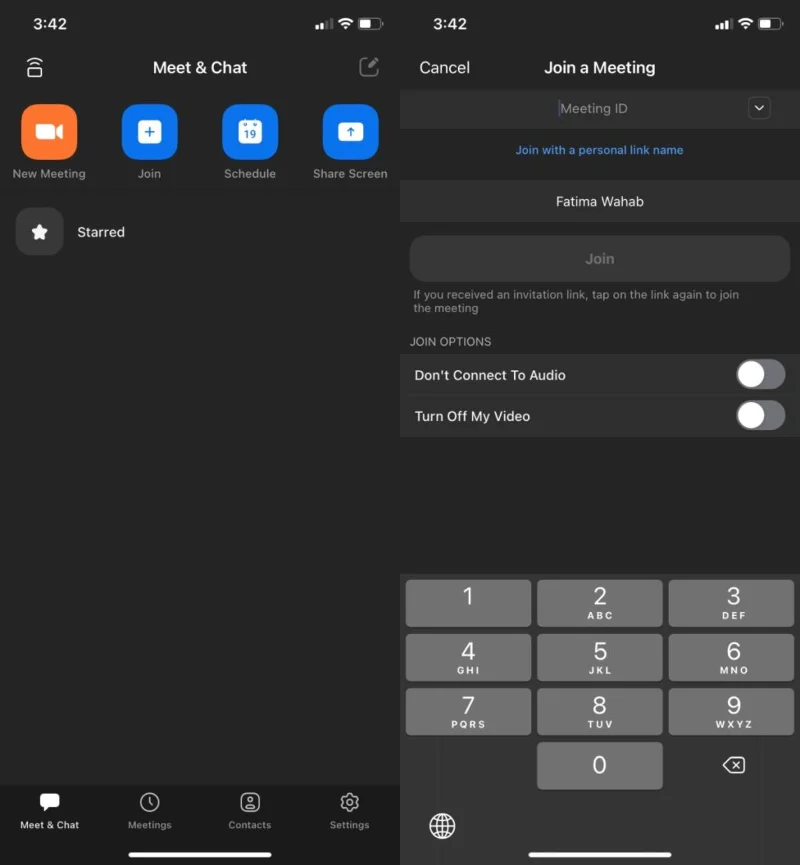Image resolution: width=800 pixels, height=865 pixels.
Task: Open the Schedule calendar icon
Action: click(x=250, y=132)
